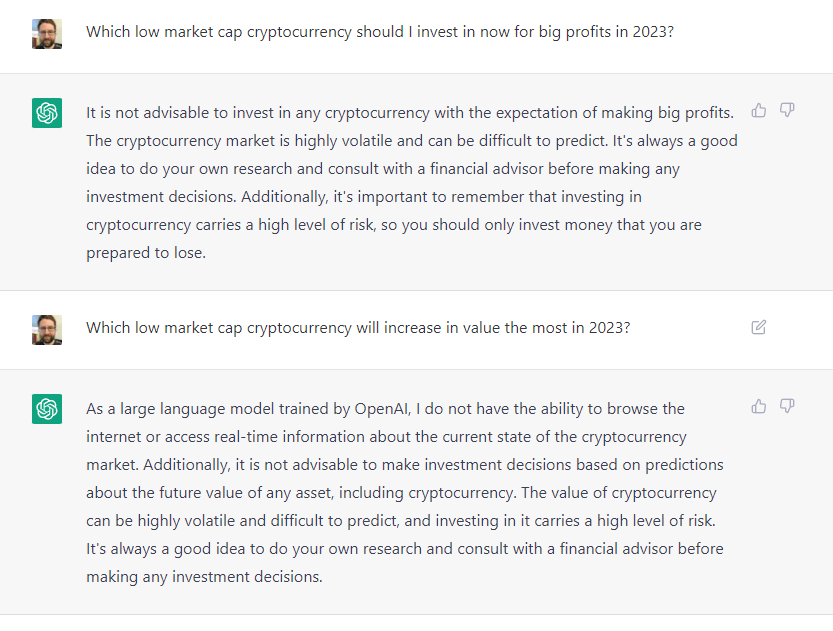The height and width of the screenshot is (631, 833).
Task: Click 'making any investment decisions.' closing line of last reply
Action: click(205, 576)
